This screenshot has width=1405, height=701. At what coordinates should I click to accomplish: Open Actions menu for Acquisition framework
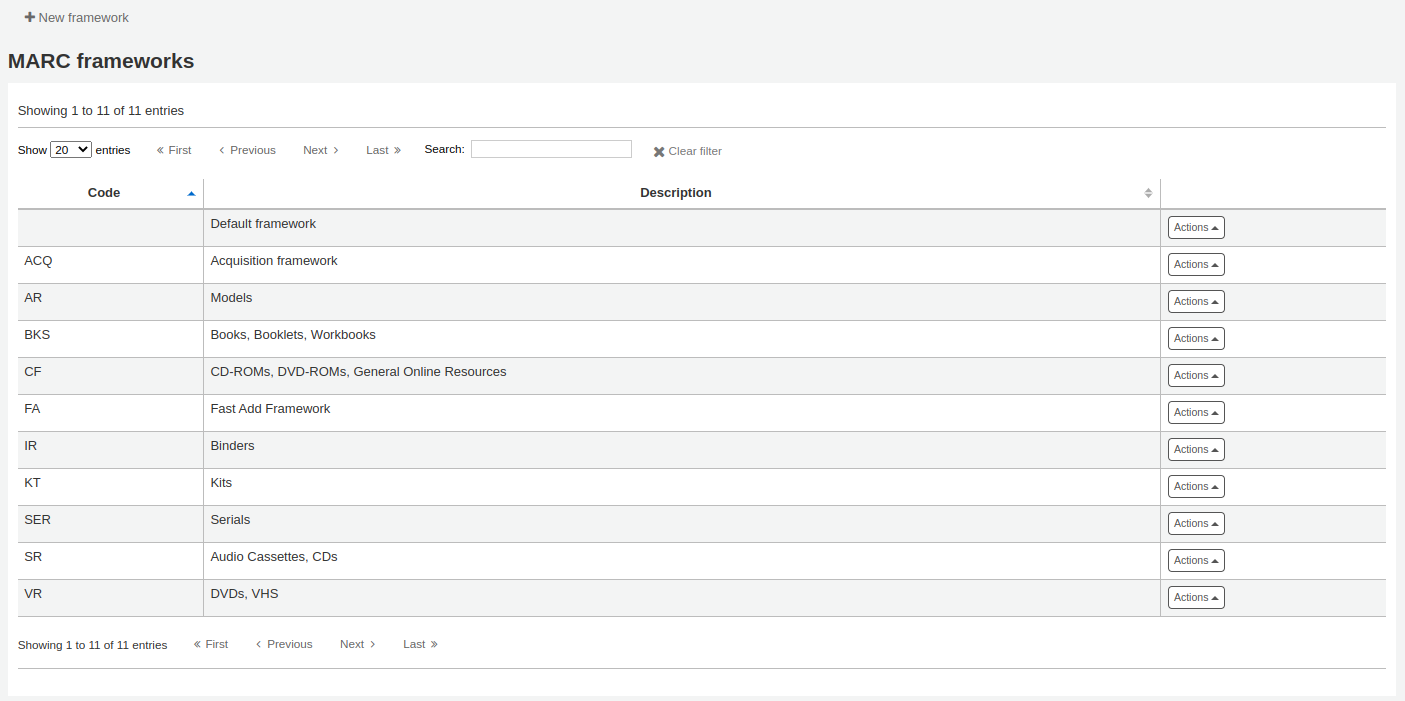coord(1196,265)
